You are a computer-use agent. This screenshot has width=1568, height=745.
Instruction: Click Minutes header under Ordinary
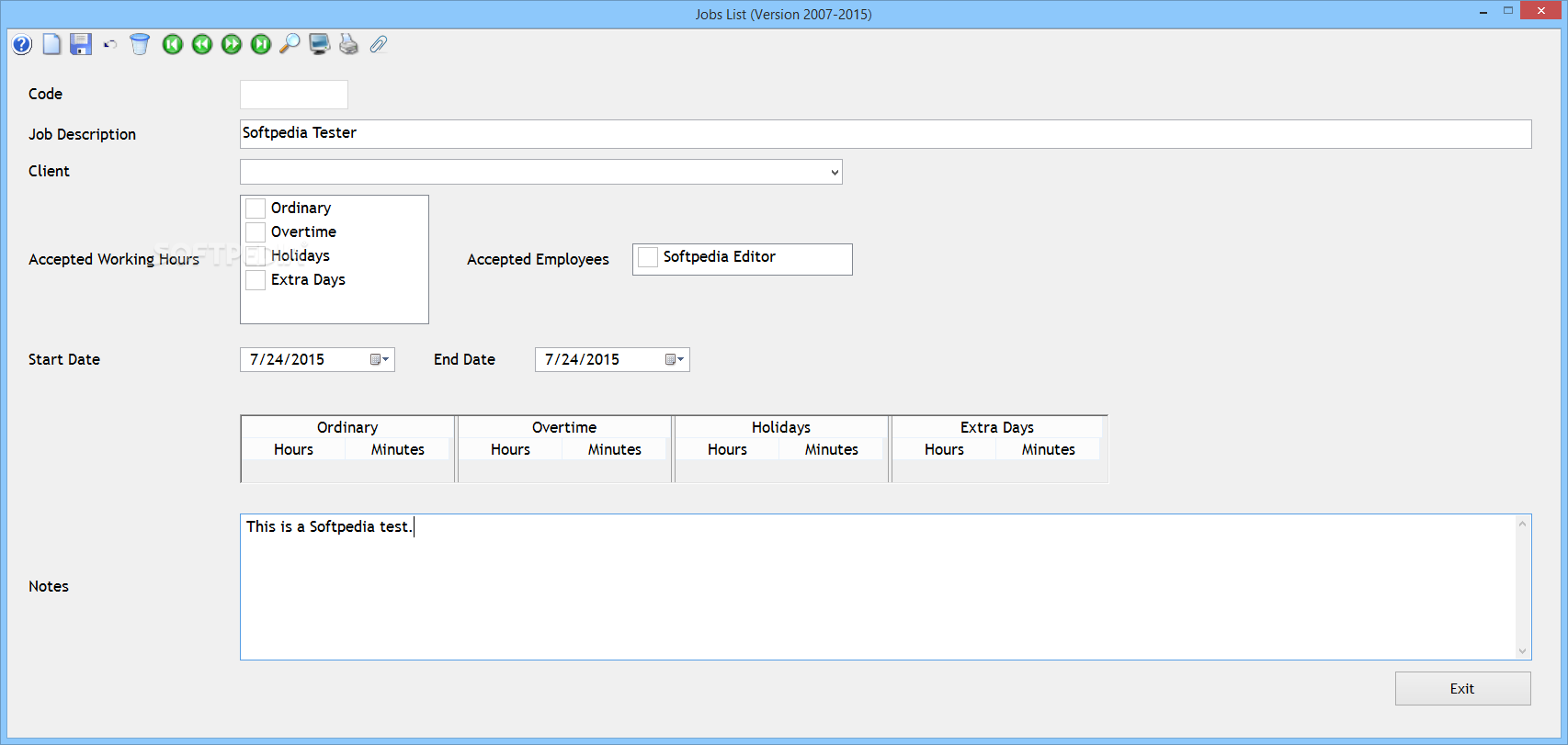(398, 449)
